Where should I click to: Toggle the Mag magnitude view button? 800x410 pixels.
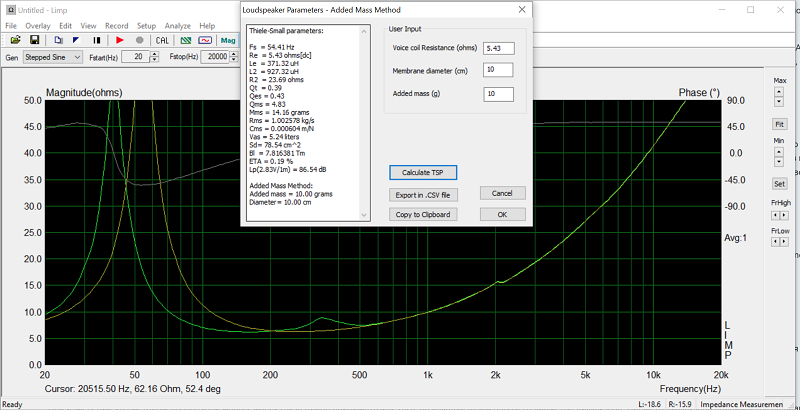227,40
